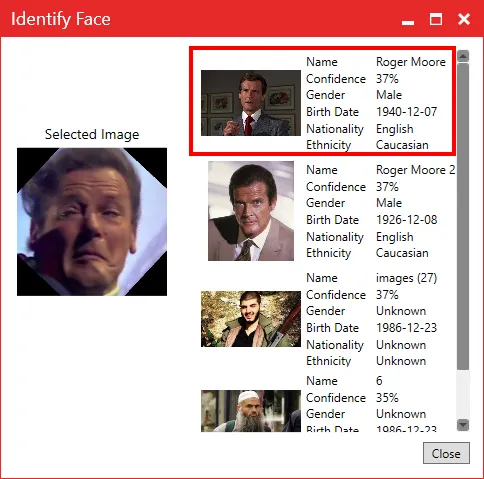Click the 'Selected Image' label
This screenshot has width=484, height=479.
[92, 135]
